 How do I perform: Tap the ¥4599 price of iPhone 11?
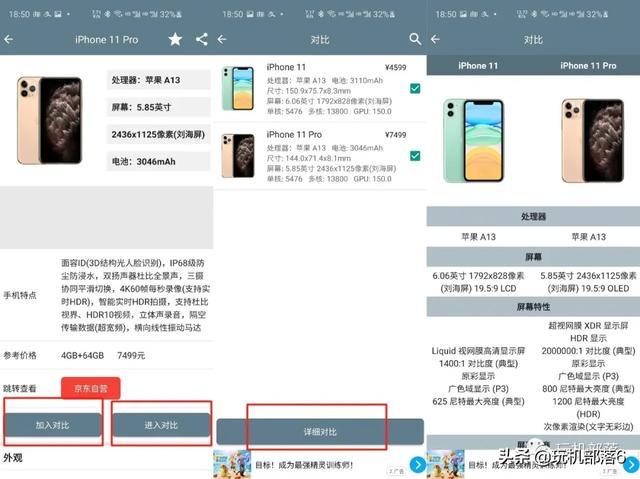[x=395, y=67]
